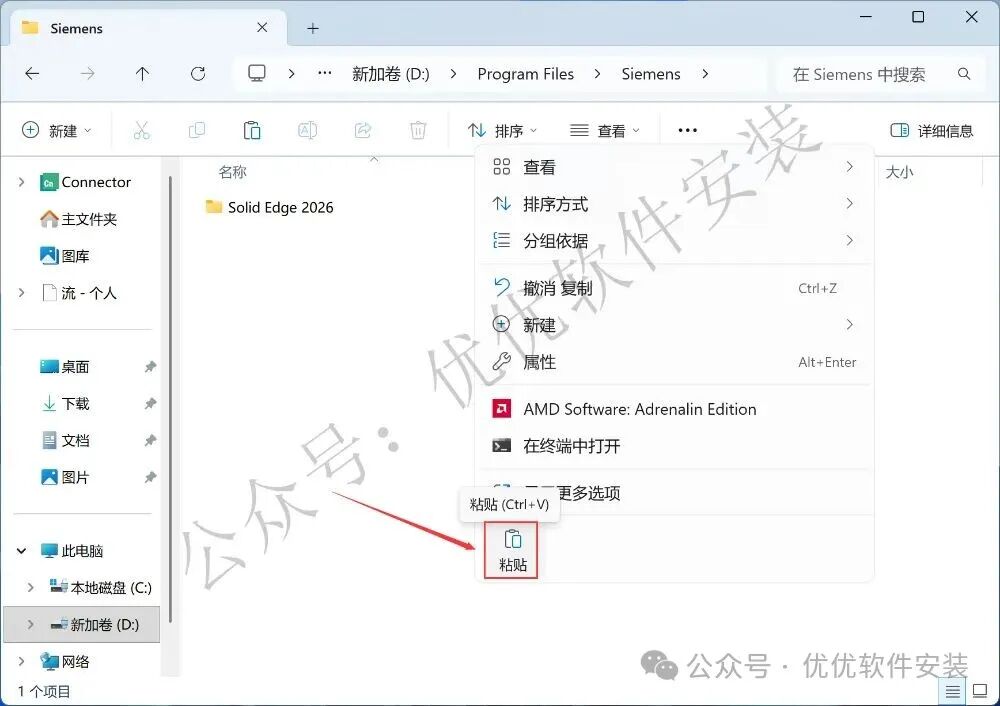Screen dimensions: 1000x706
Task: Switch to details list view icon
Action: [x=952, y=691]
